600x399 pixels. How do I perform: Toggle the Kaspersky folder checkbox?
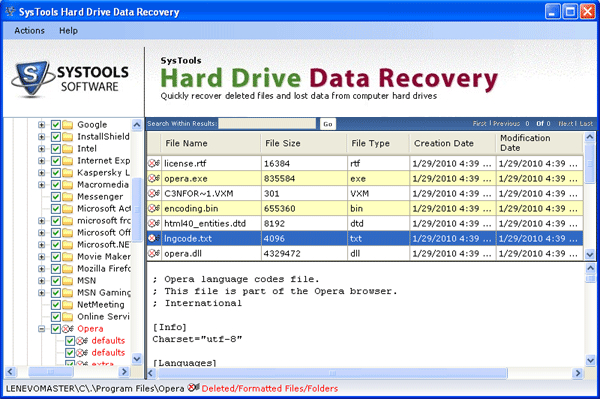[56, 173]
